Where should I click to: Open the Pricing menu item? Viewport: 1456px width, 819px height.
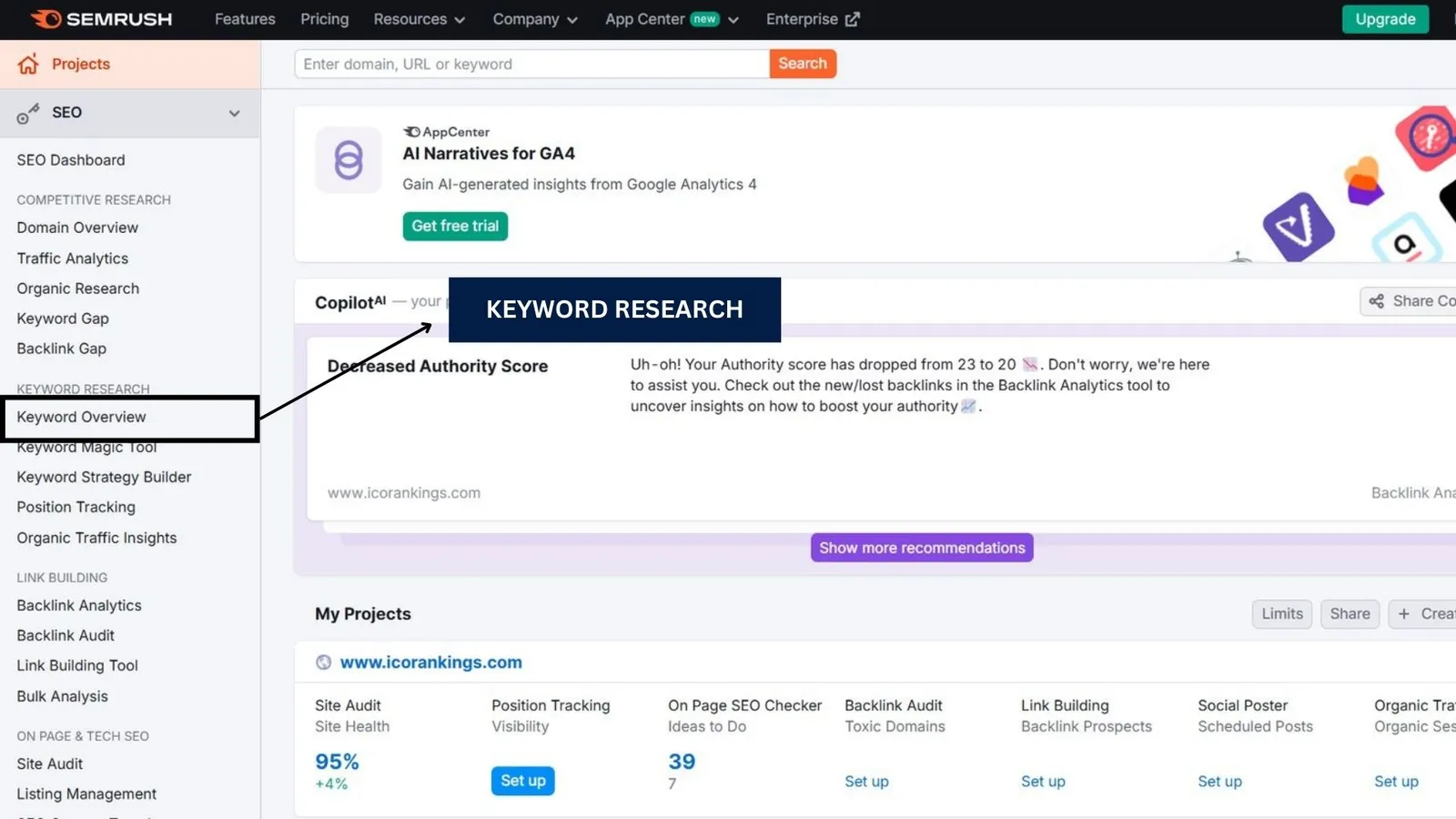[x=325, y=19]
